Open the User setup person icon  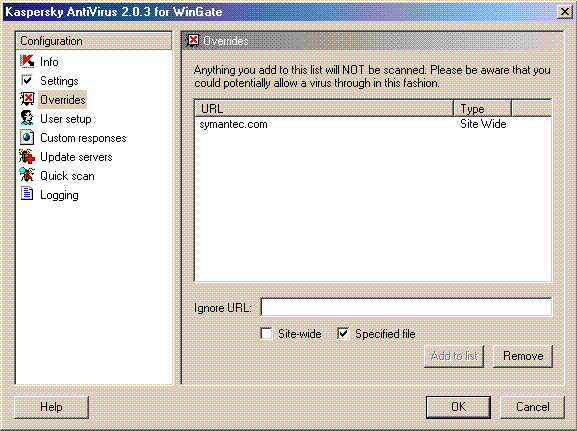(27, 119)
